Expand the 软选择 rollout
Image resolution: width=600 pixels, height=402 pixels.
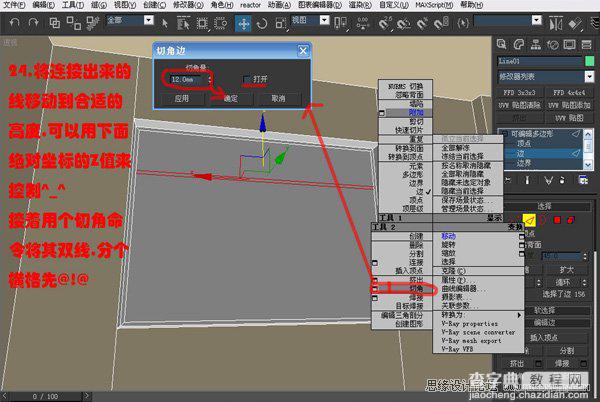547,310
